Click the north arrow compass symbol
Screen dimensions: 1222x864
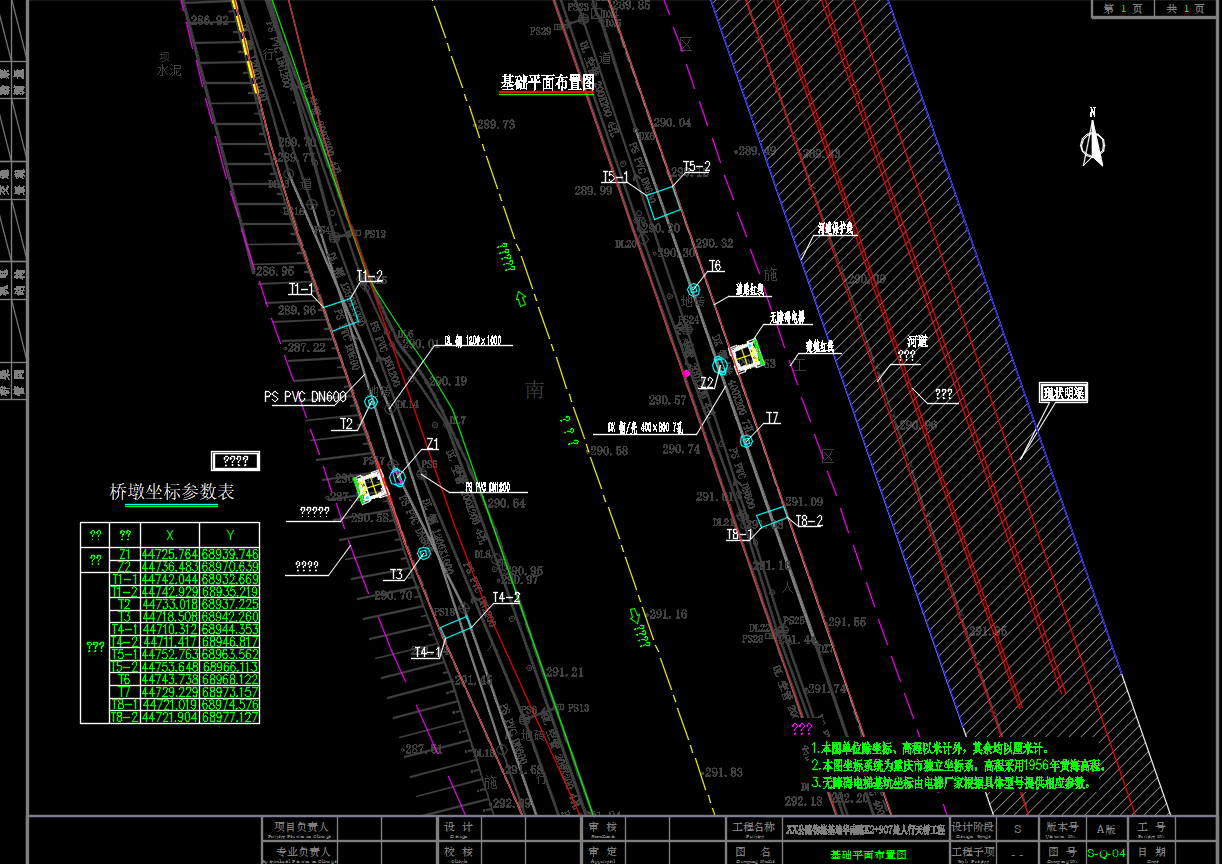(1092, 143)
